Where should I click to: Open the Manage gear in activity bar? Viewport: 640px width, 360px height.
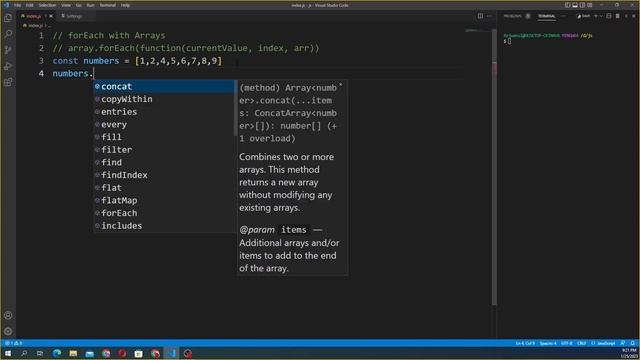(8, 331)
